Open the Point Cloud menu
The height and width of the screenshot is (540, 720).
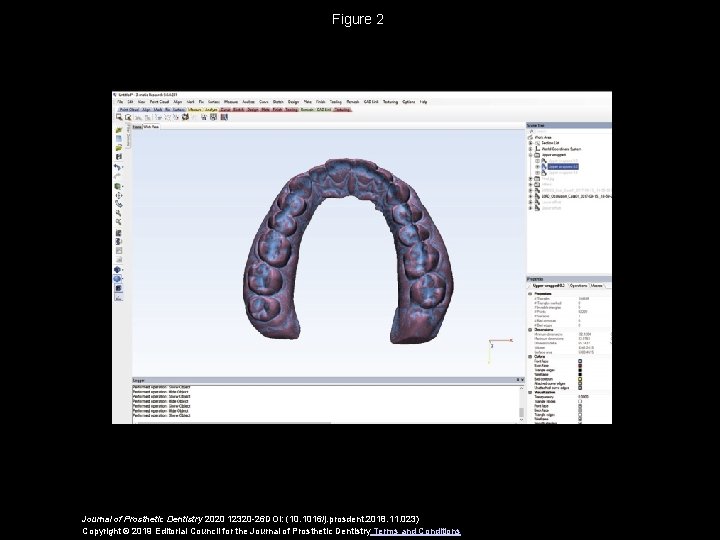(159, 102)
